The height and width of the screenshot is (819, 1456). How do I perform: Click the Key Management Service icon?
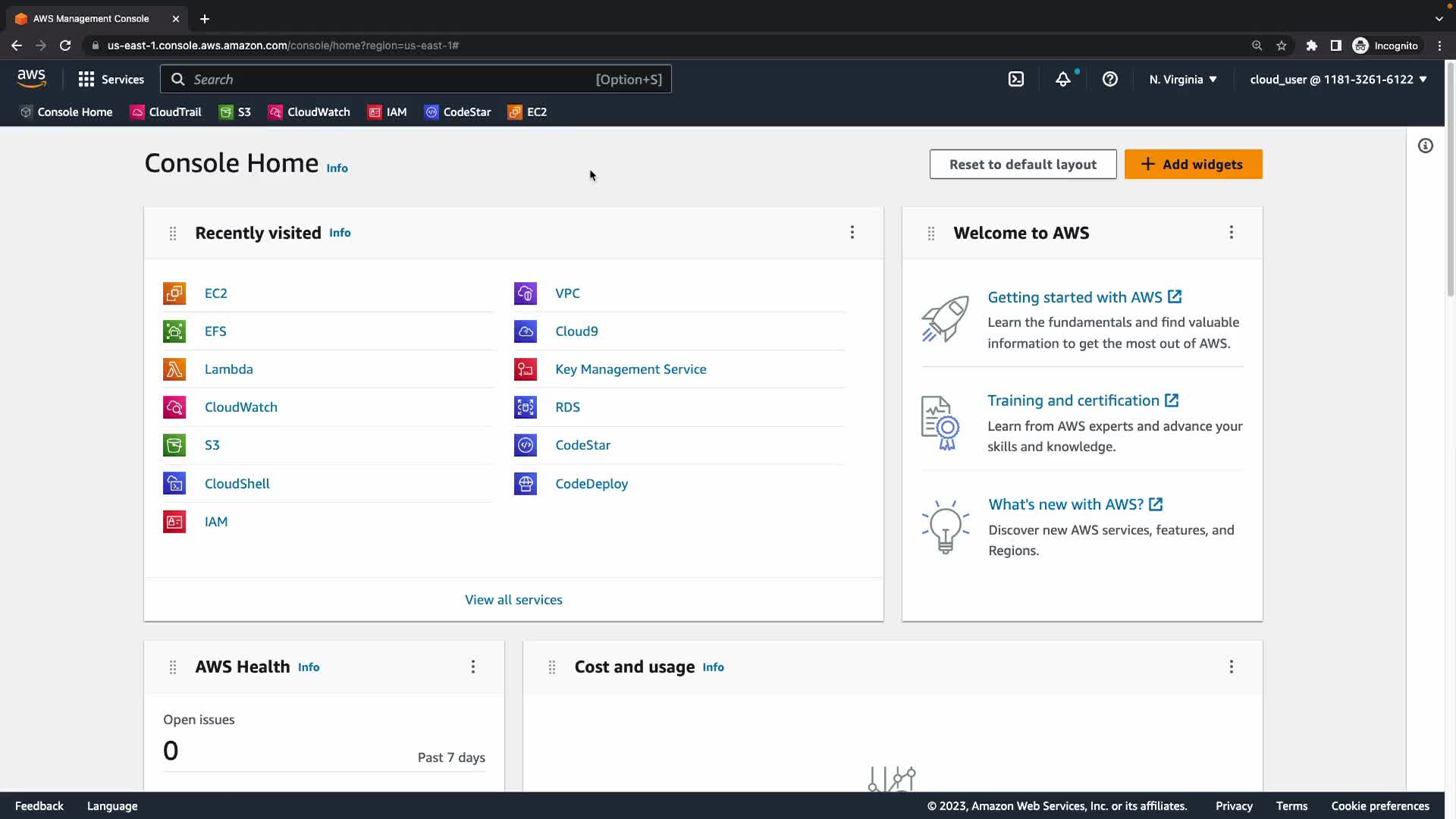pos(525,369)
